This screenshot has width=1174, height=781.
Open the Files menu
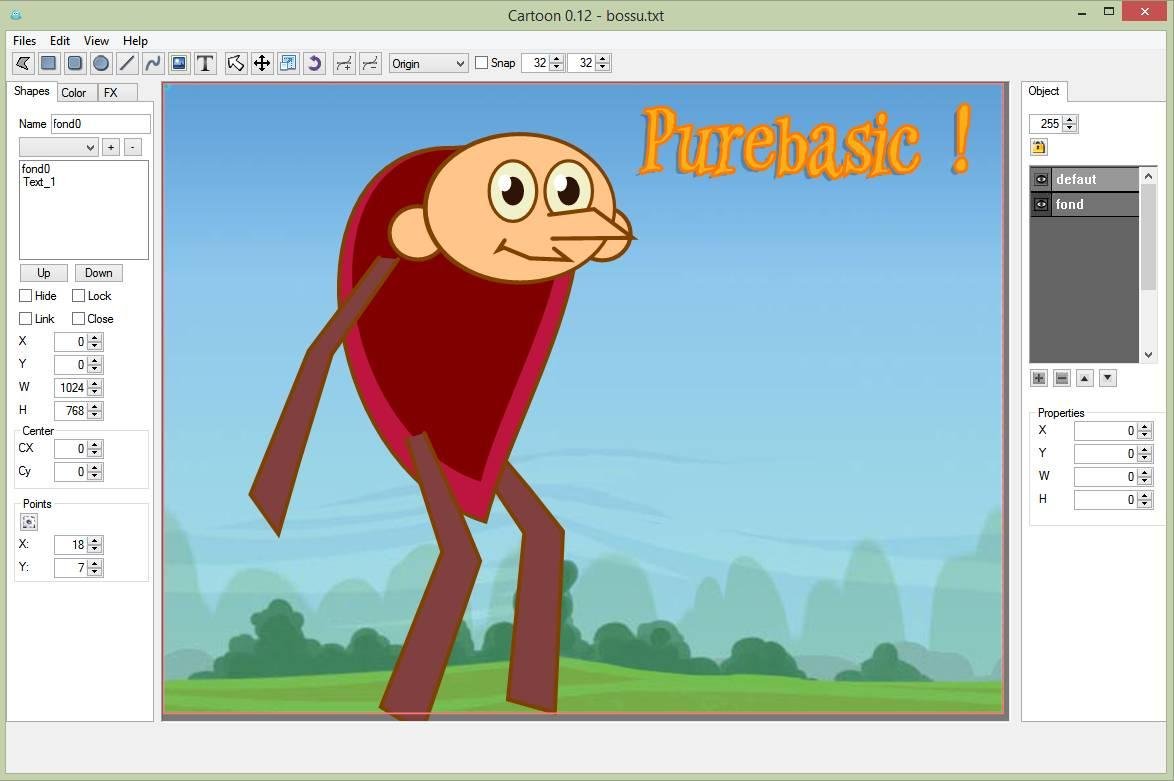coord(23,41)
